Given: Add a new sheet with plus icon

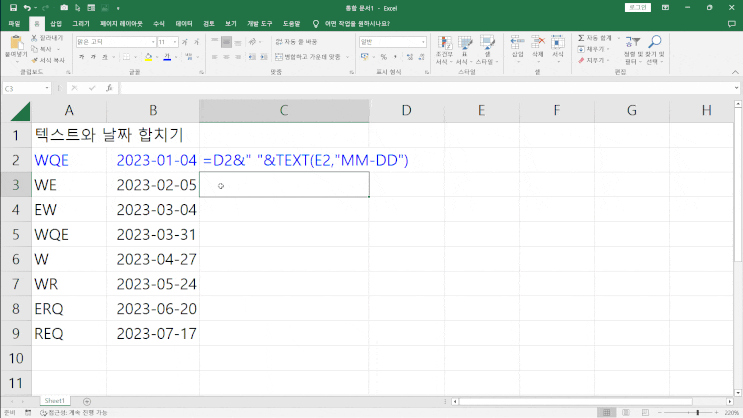Looking at the screenshot, I should coord(87,401).
